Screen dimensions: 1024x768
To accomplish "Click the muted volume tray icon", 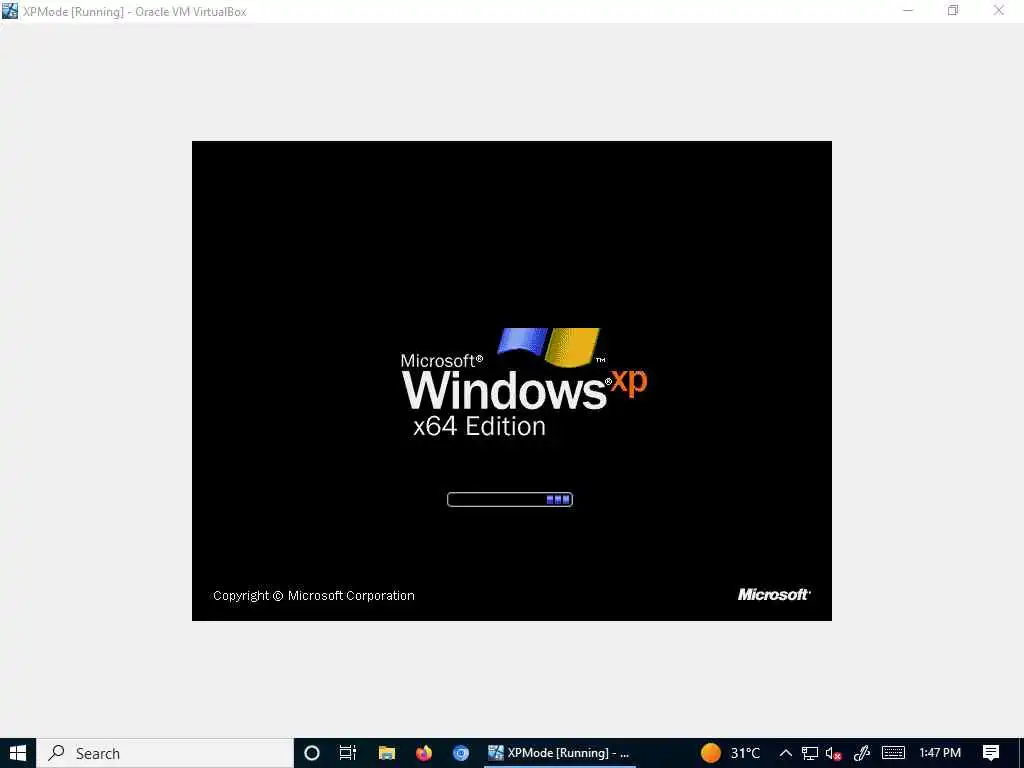I will (x=833, y=753).
